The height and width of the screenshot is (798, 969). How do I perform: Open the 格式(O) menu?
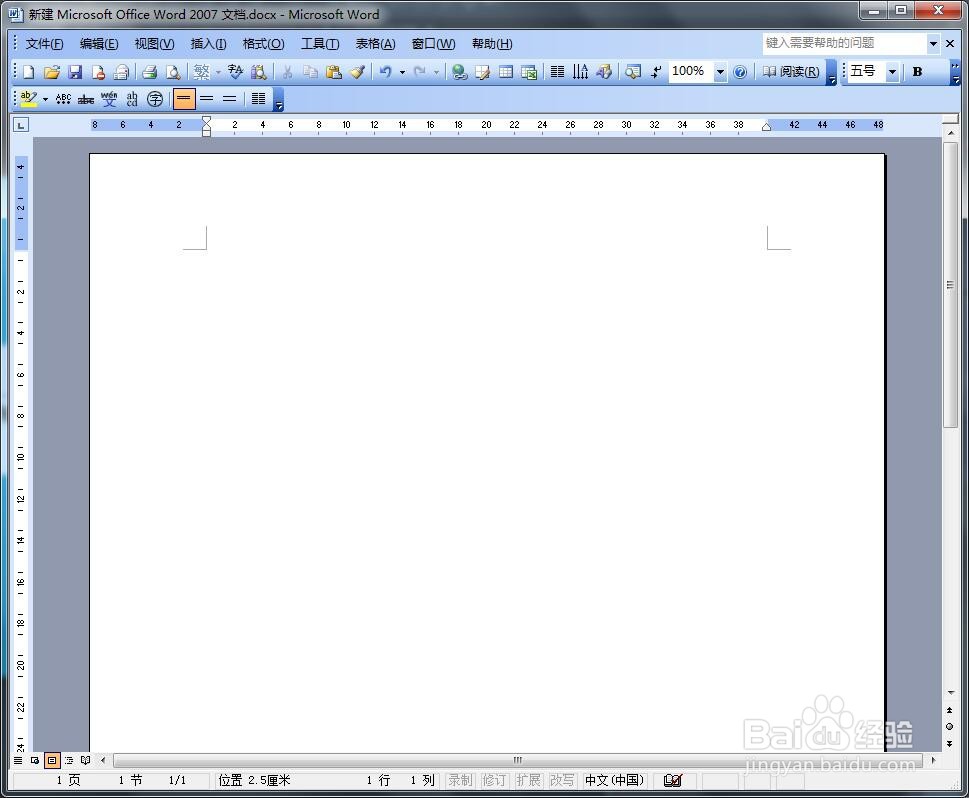click(263, 44)
